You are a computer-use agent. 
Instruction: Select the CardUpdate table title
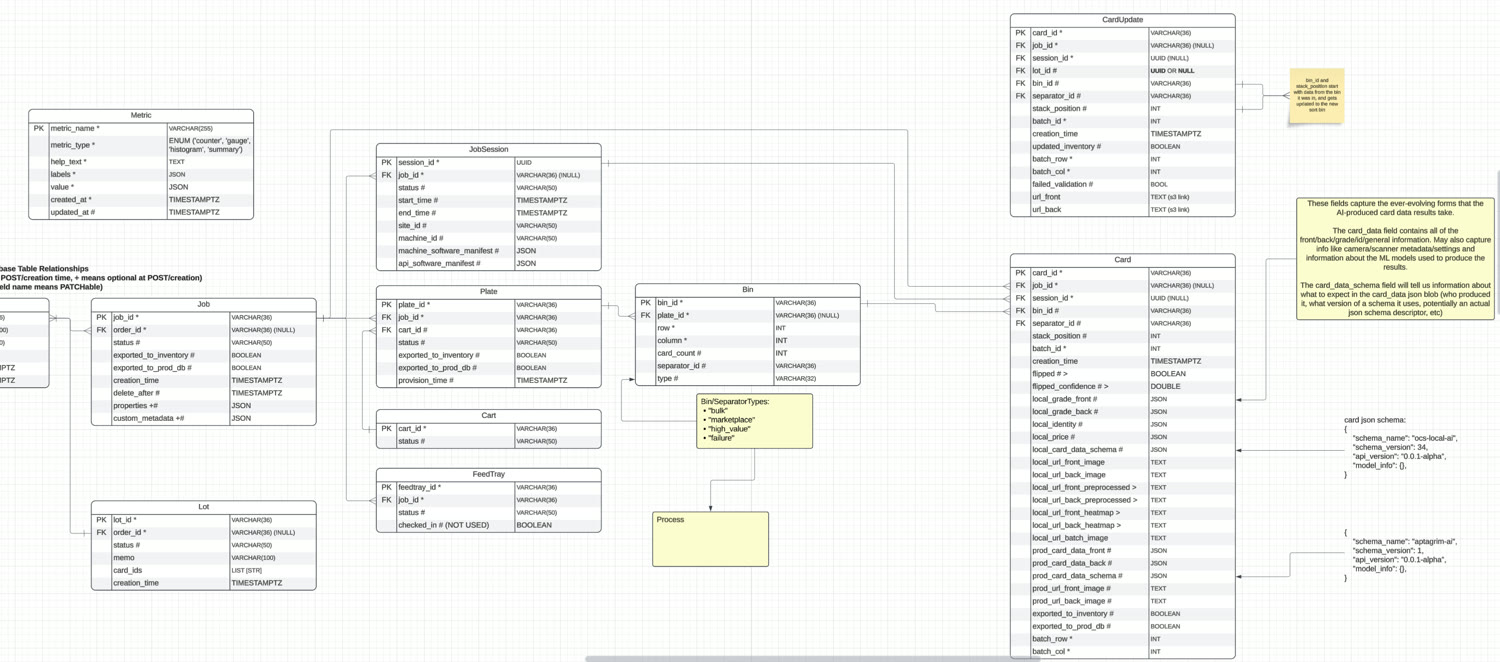click(1123, 20)
